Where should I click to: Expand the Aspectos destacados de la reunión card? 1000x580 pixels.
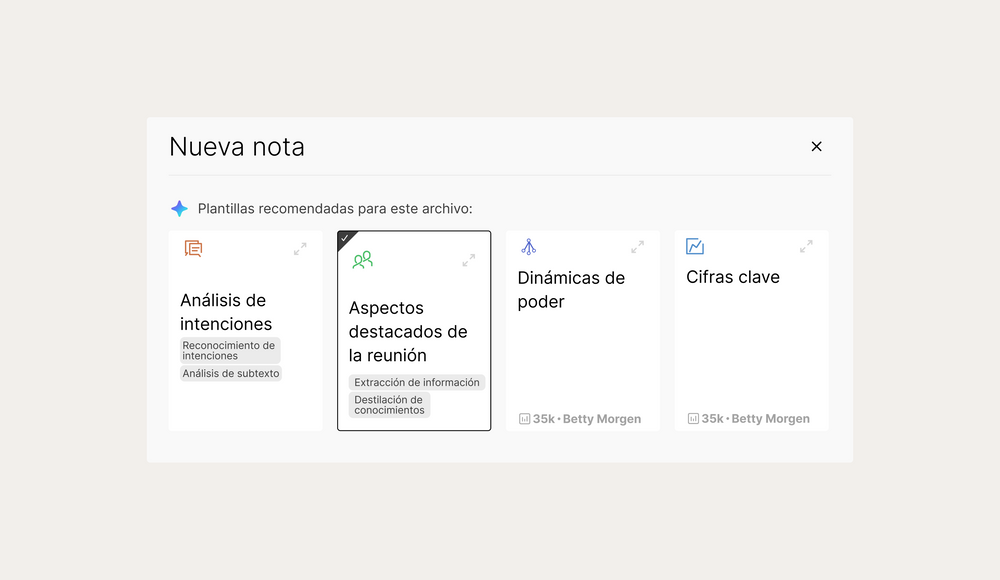click(468, 260)
